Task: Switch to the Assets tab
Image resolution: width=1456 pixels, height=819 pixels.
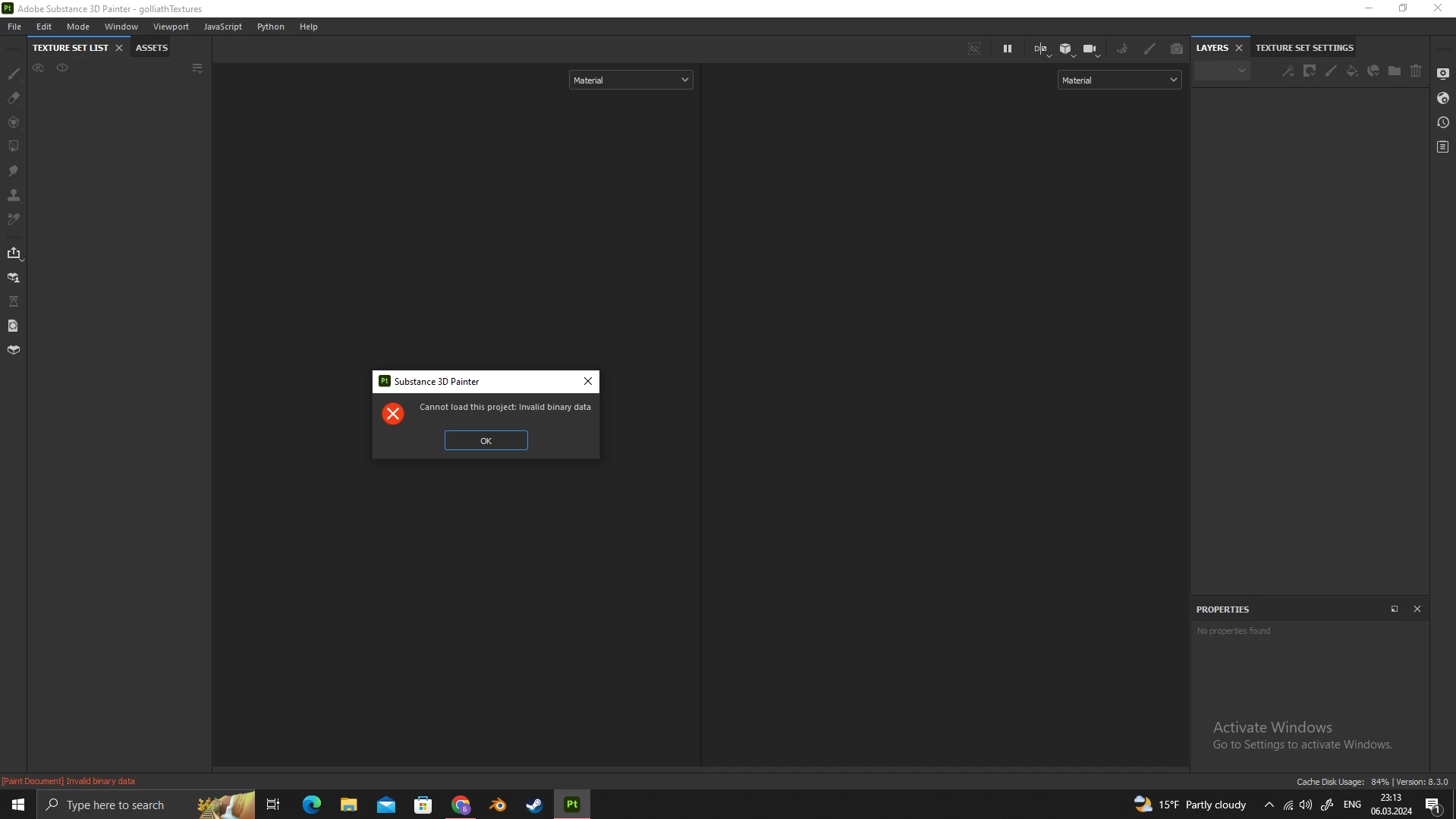Action: [152, 48]
